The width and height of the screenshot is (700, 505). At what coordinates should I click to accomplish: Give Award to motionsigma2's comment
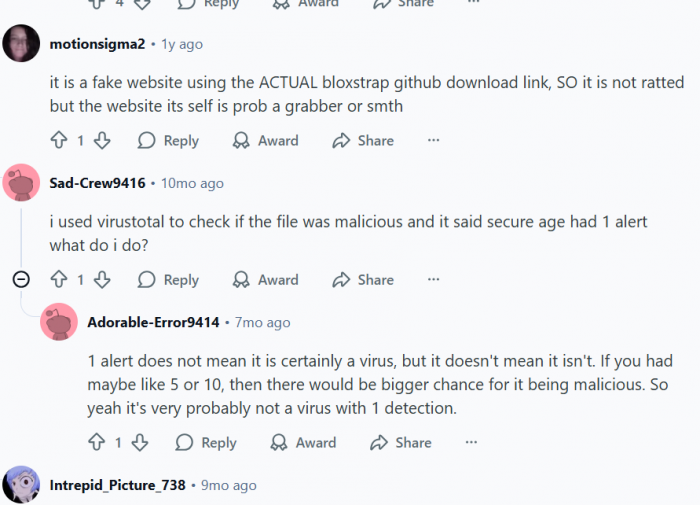(x=265, y=141)
